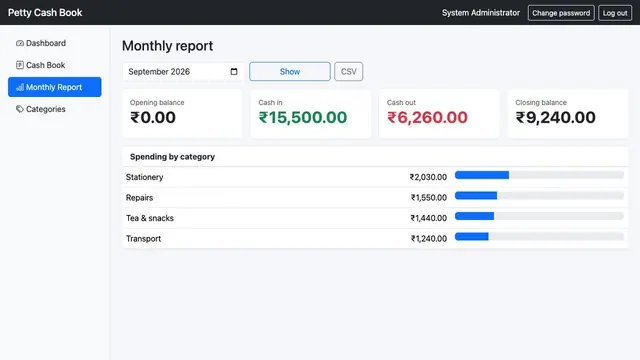Click the Transport spending progress bar
Image resolution: width=640 pixels, height=360 pixels.
[x=539, y=236]
